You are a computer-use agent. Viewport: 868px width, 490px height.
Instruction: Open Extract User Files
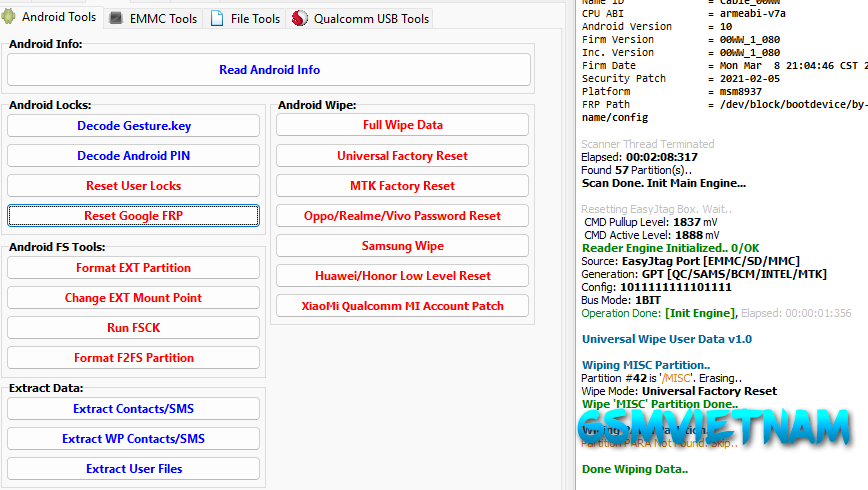[133, 469]
